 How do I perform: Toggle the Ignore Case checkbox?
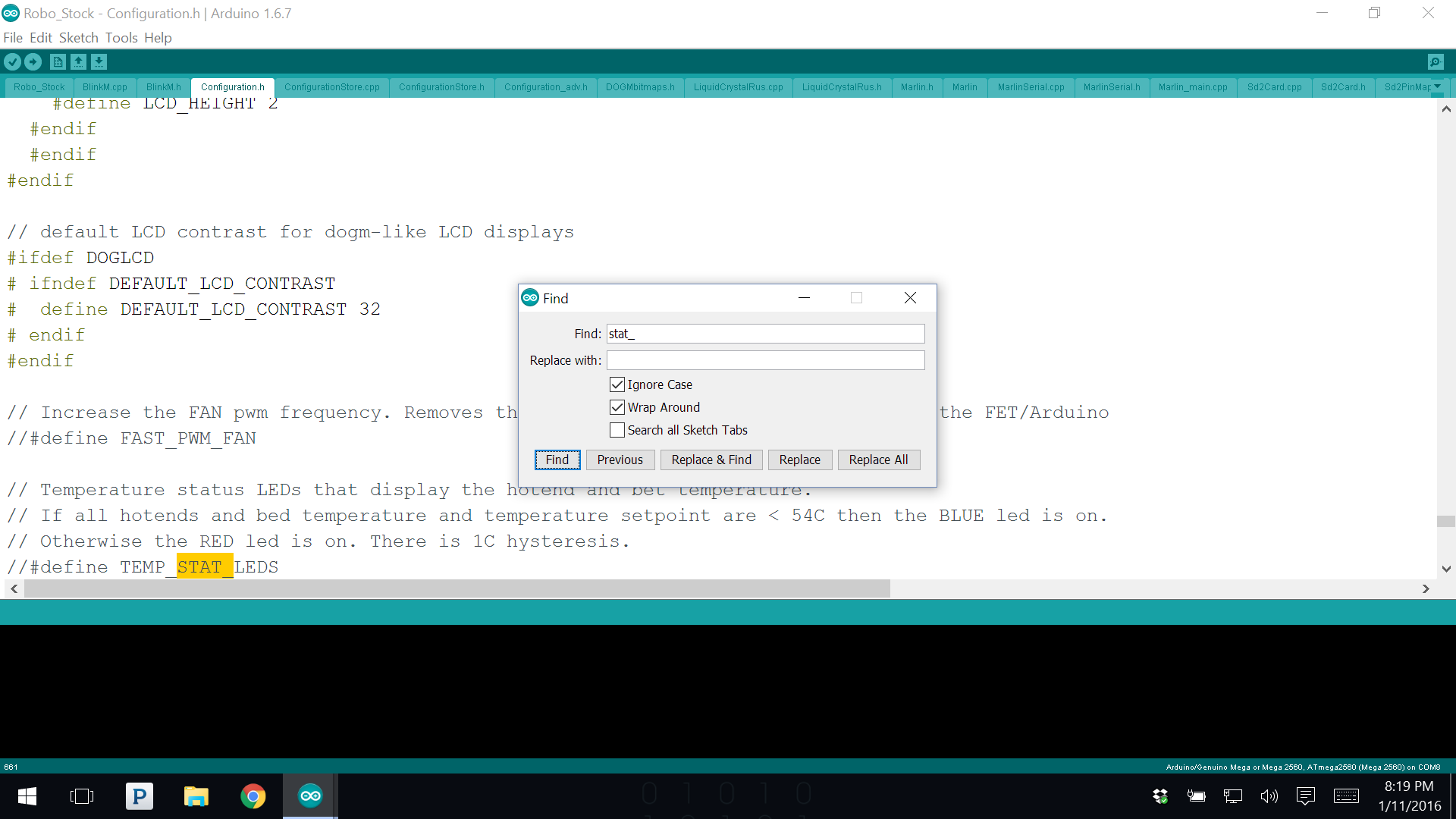click(x=617, y=384)
